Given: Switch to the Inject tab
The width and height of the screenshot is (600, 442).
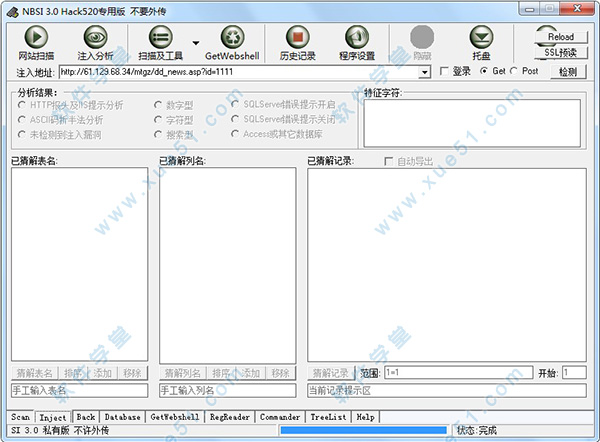Looking at the screenshot, I should click(53, 418).
